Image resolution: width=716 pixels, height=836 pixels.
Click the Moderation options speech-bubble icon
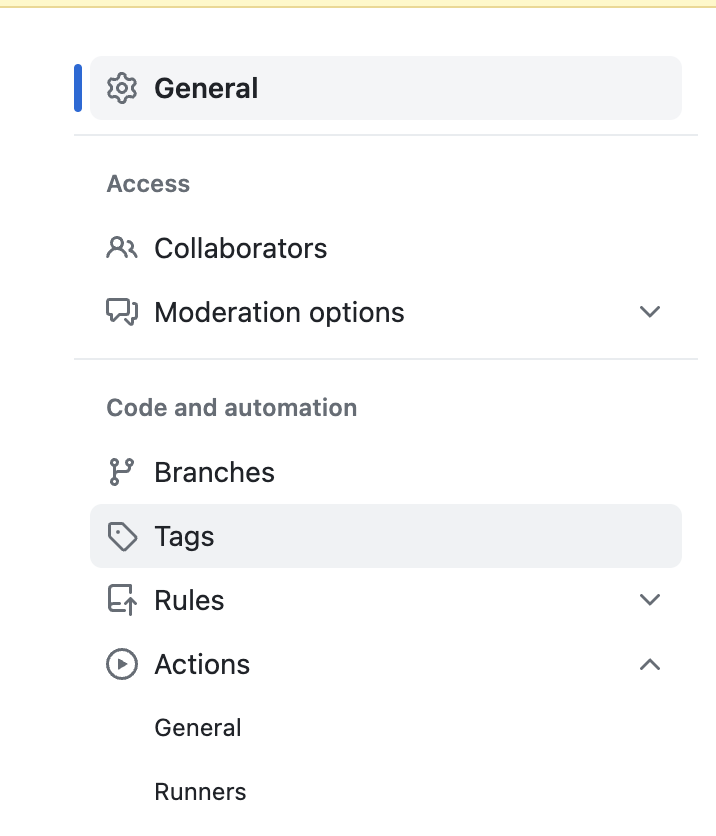122,312
